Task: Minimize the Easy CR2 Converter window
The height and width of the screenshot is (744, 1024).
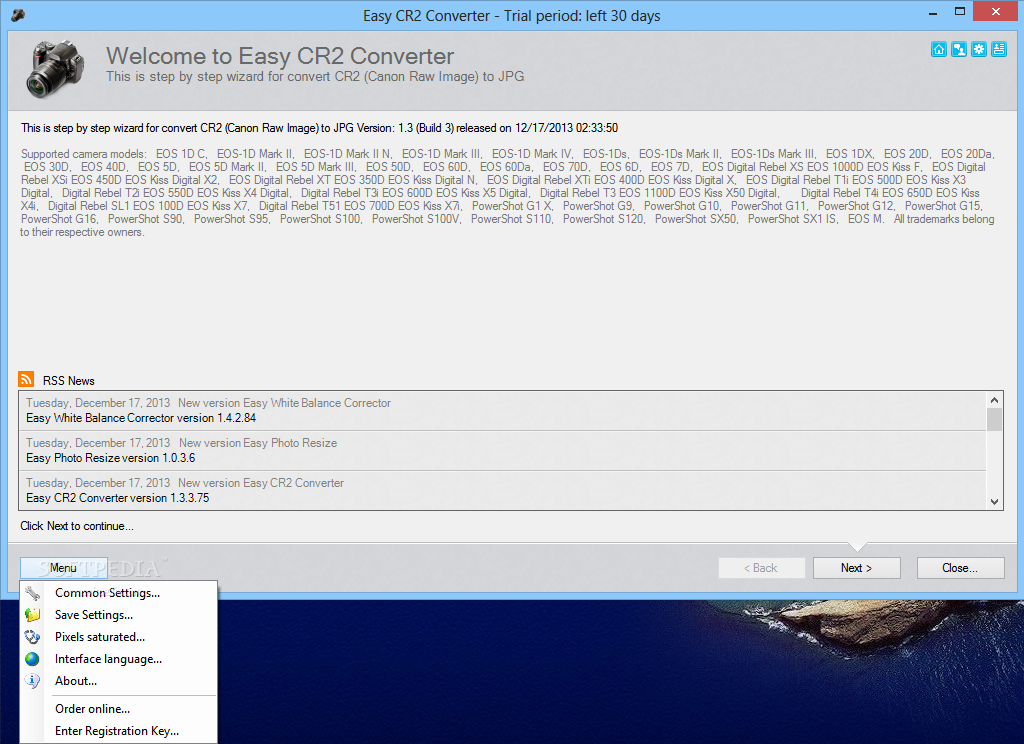Action: tap(933, 12)
